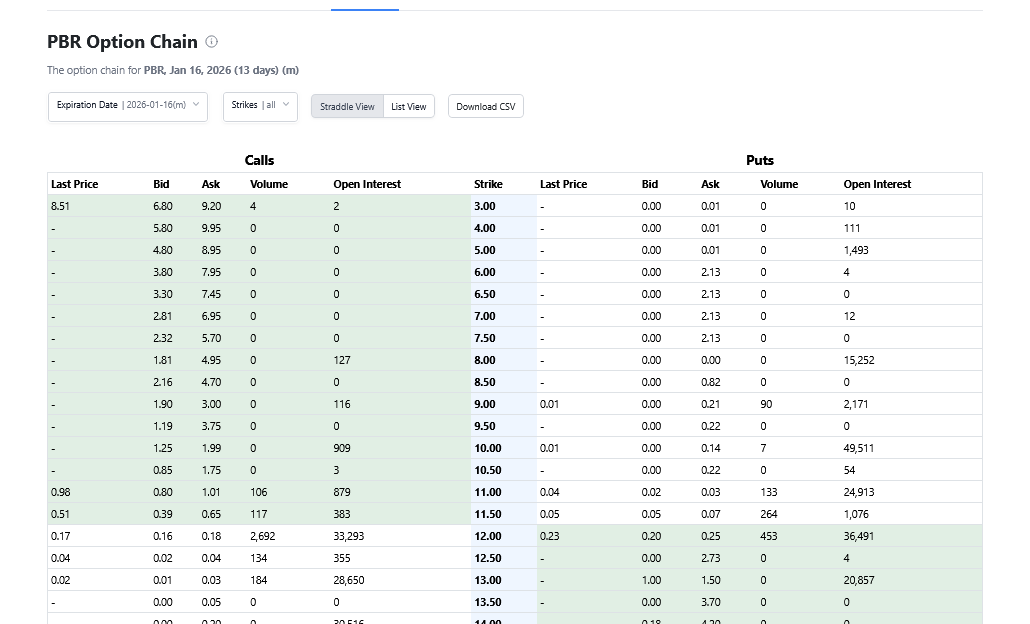Select the 3.00 strike cell

tap(484, 206)
